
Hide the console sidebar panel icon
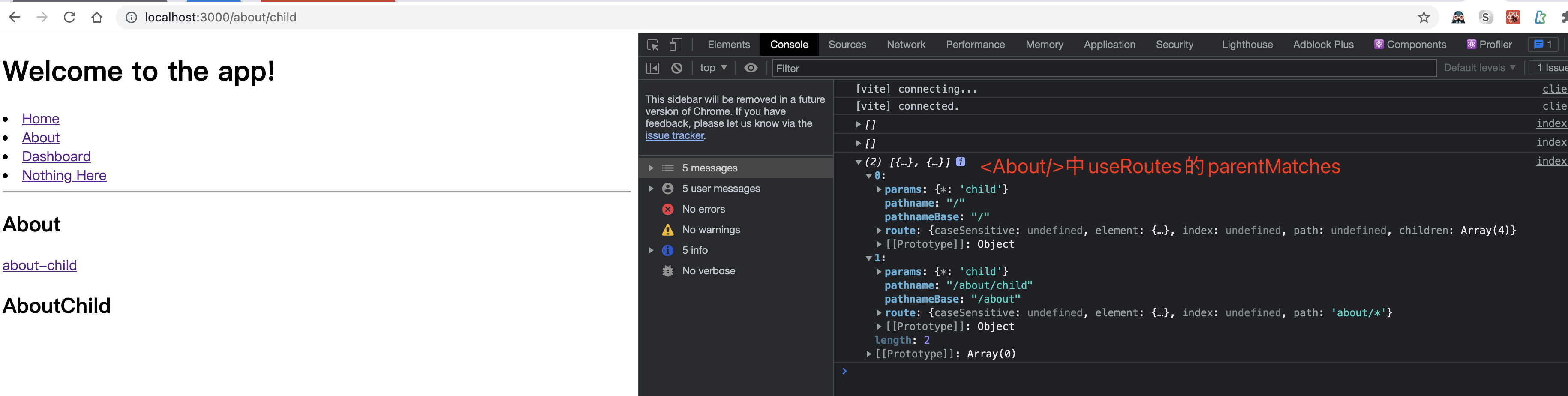tap(652, 68)
